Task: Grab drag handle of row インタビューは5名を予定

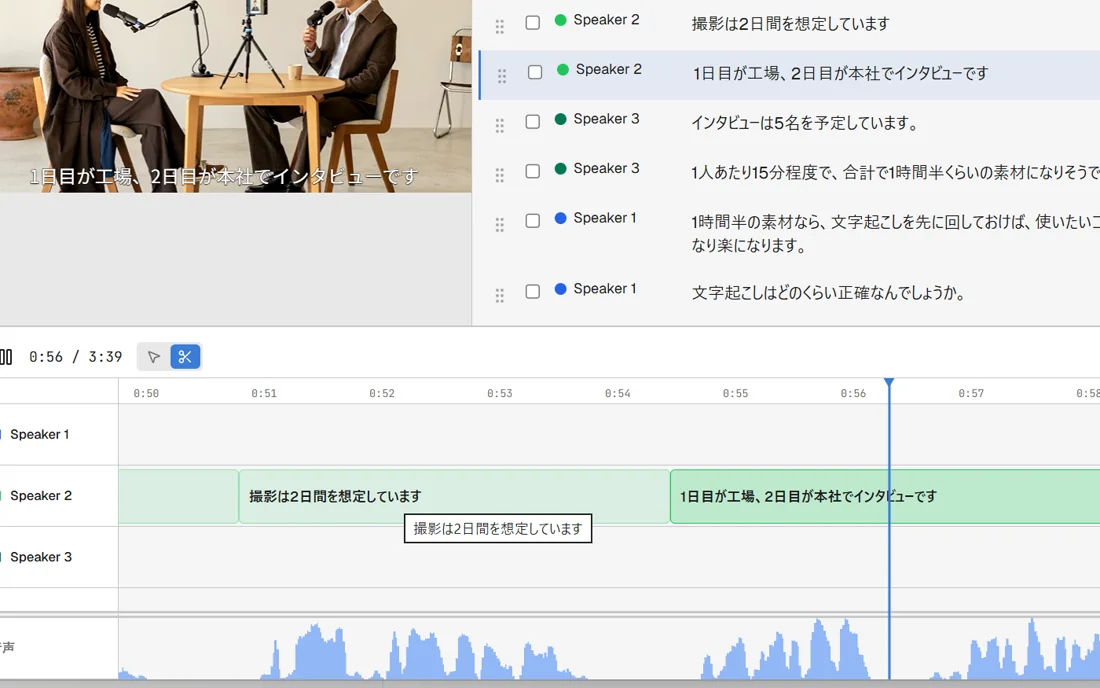Action: tap(499, 126)
